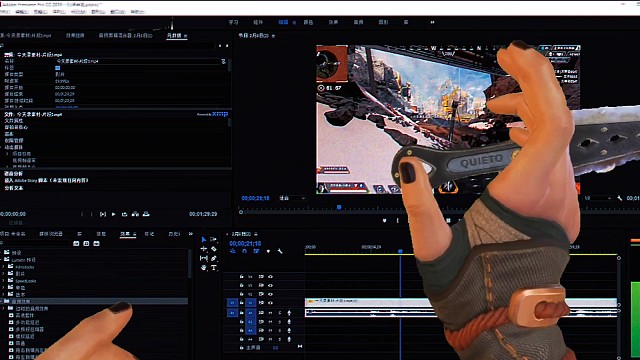Expand the Filmstocks folder
This screenshot has height=360, width=640.
click(x=4, y=267)
